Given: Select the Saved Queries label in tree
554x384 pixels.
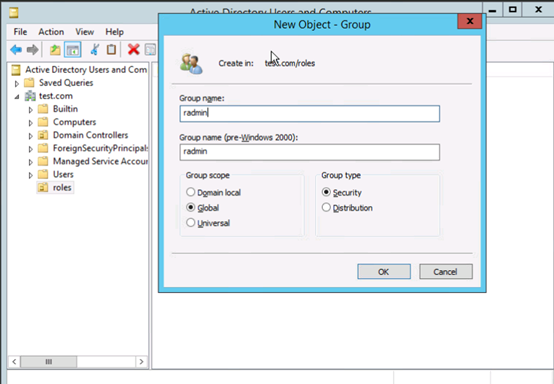Looking at the screenshot, I should click(66, 83).
